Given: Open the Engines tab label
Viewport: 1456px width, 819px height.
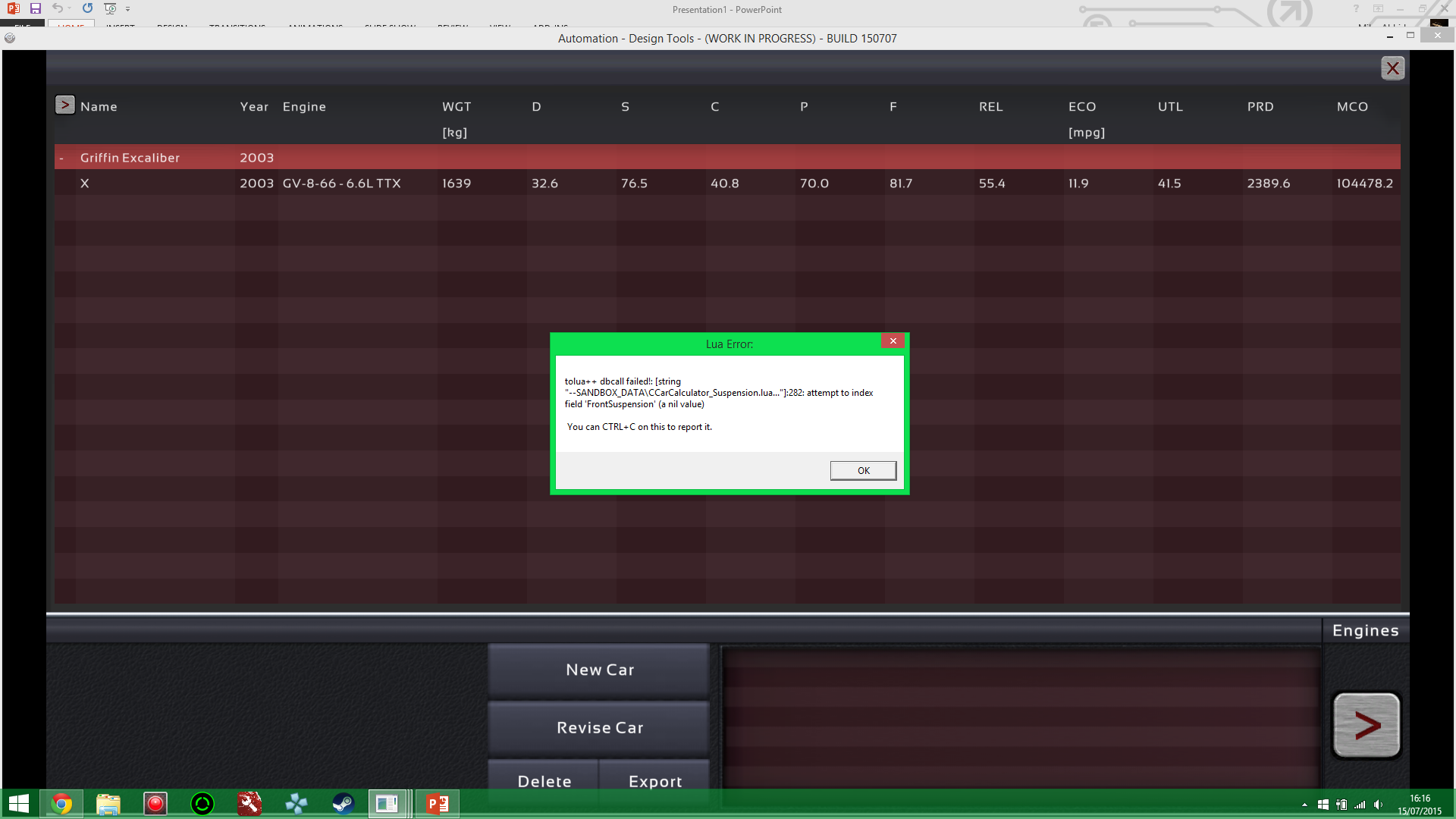Looking at the screenshot, I should pyautogui.click(x=1365, y=631).
